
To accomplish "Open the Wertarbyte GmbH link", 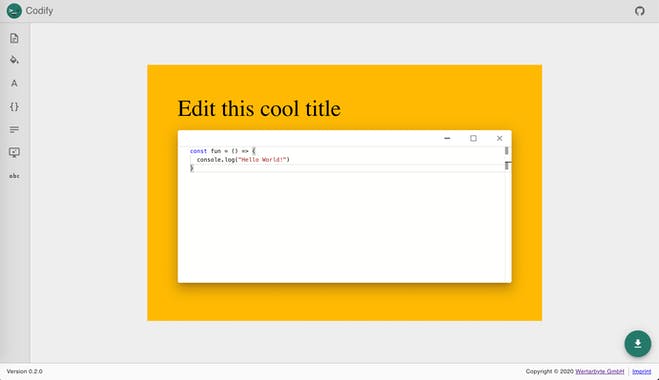I will [x=599, y=372].
